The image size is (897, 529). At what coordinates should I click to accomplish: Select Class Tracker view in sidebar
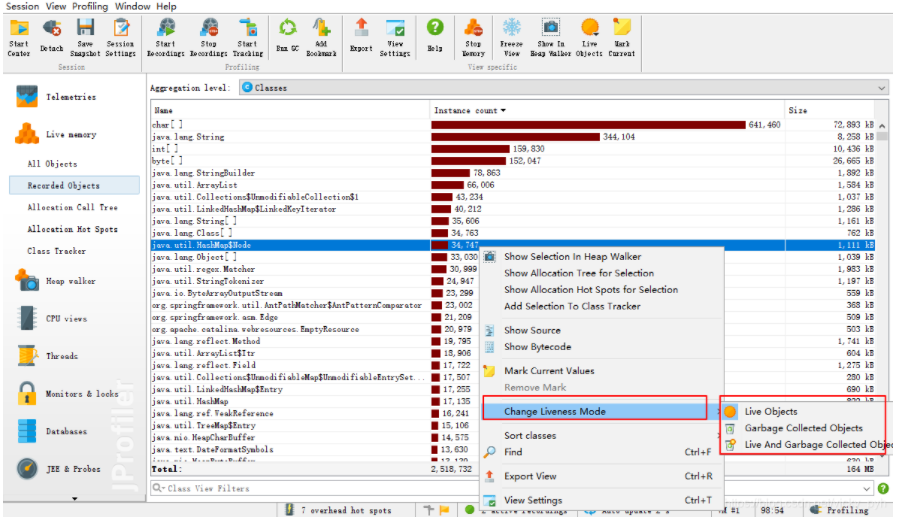(x=56, y=250)
